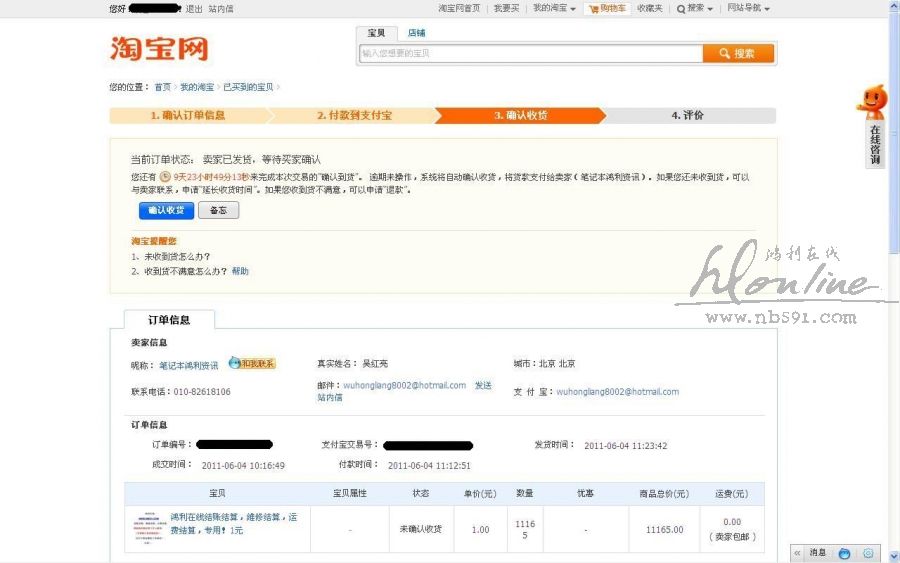Open seller nickname 笔记本鸿利资讯 link
Image resolution: width=900 pixels, height=563 pixels.
pos(189,365)
